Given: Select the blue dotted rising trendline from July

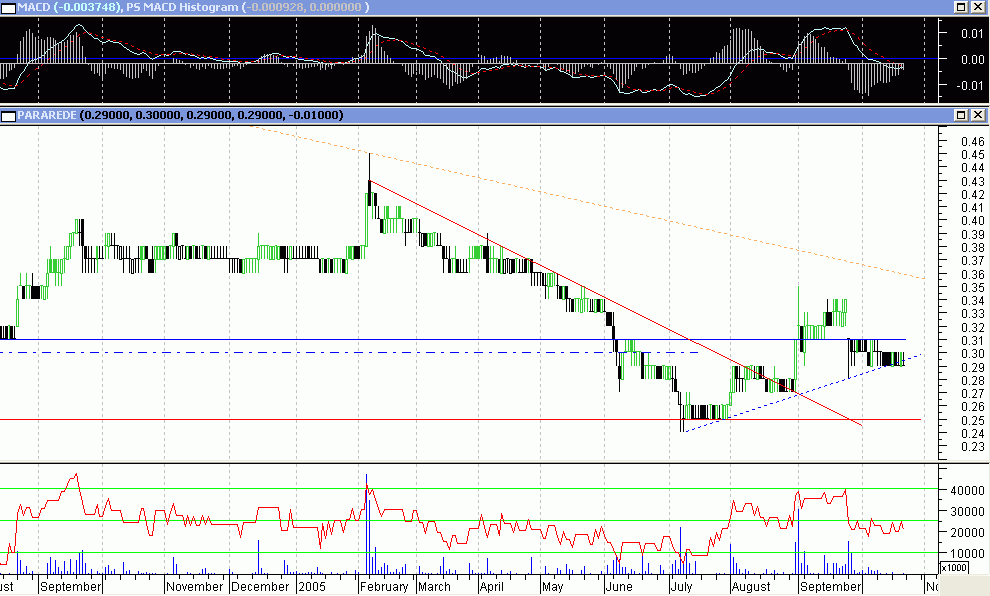Looking at the screenshot, I should pyautogui.click(x=803, y=393).
